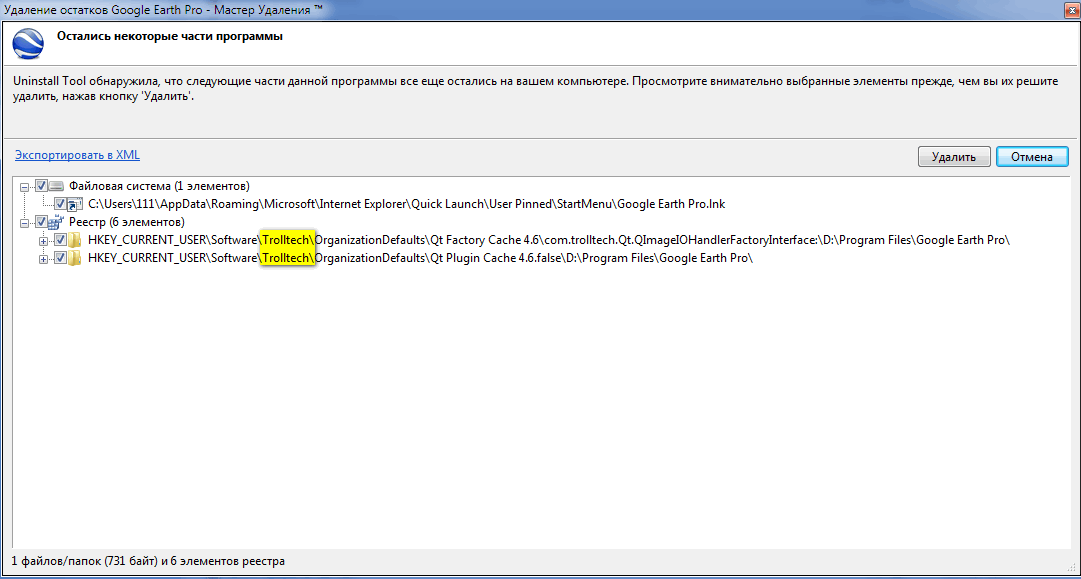
Task: Expand the Qt Factory Cache 4.6 registry key
Action: tap(43, 240)
